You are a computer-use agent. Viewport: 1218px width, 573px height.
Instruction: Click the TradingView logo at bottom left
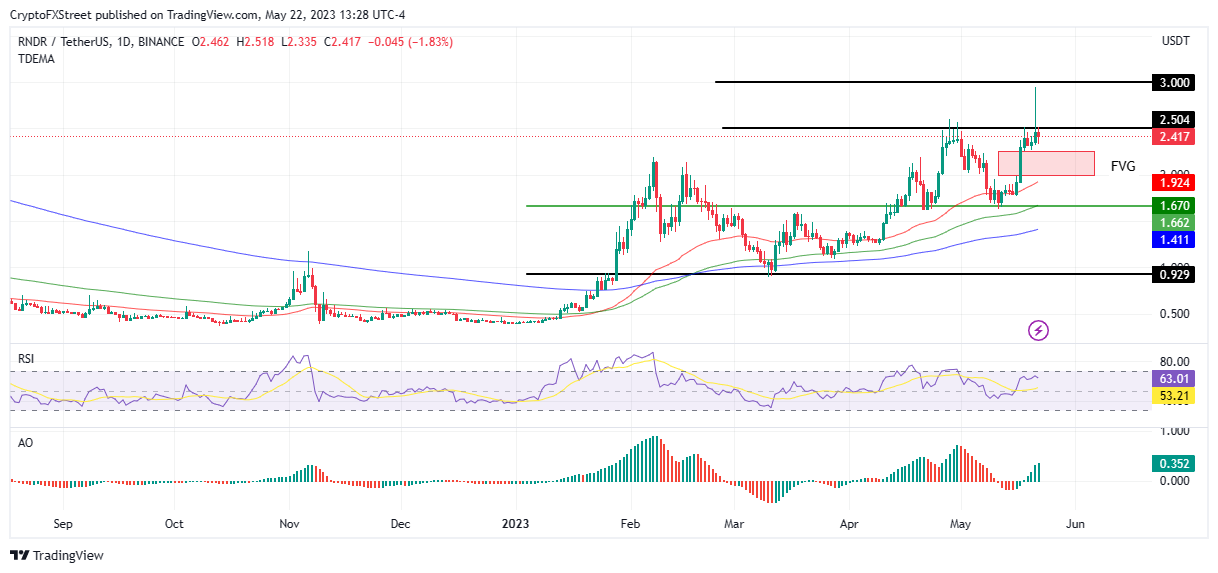point(57,555)
